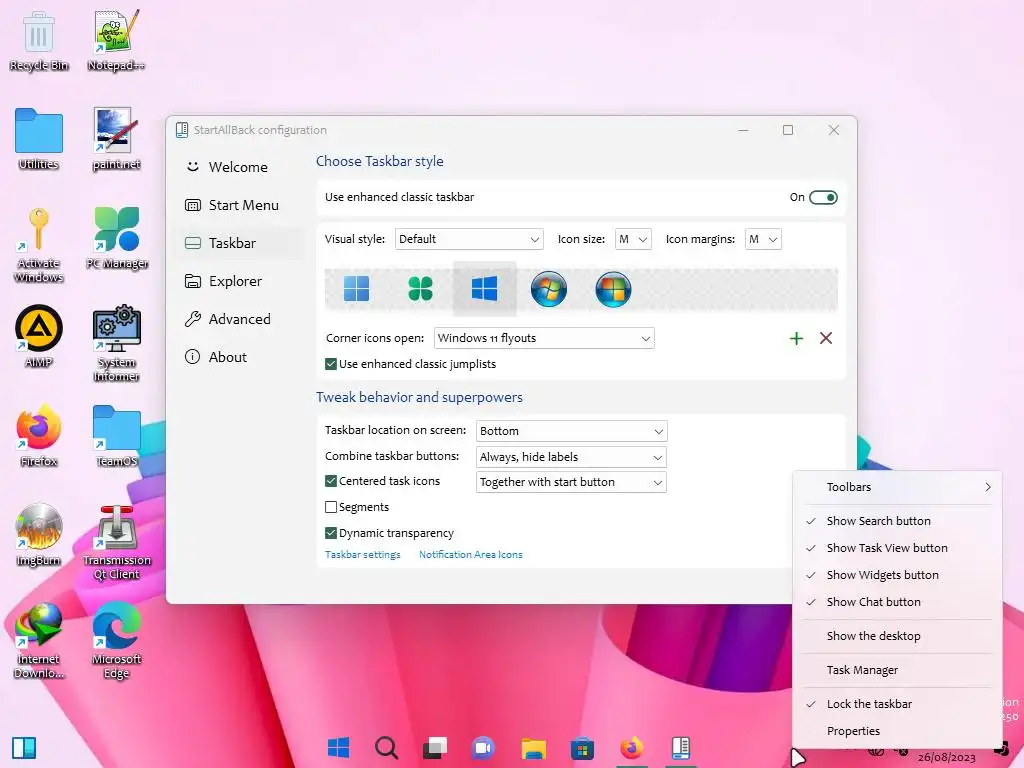Switch to Firefox on taskbar
Viewport: 1024px width, 768px height.
pos(632,748)
